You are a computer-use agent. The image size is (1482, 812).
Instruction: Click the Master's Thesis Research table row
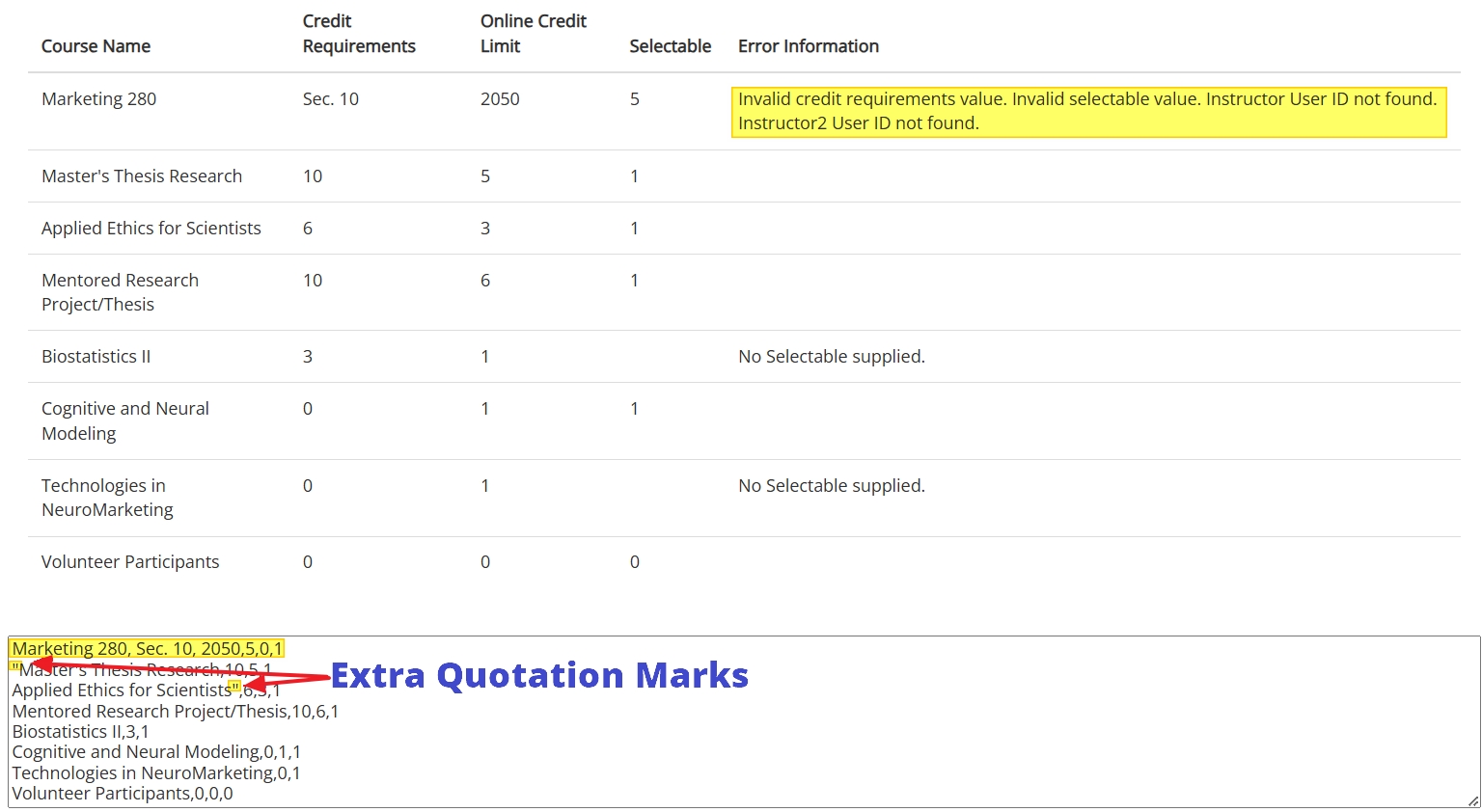pyautogui.click(x=744, y=176)
